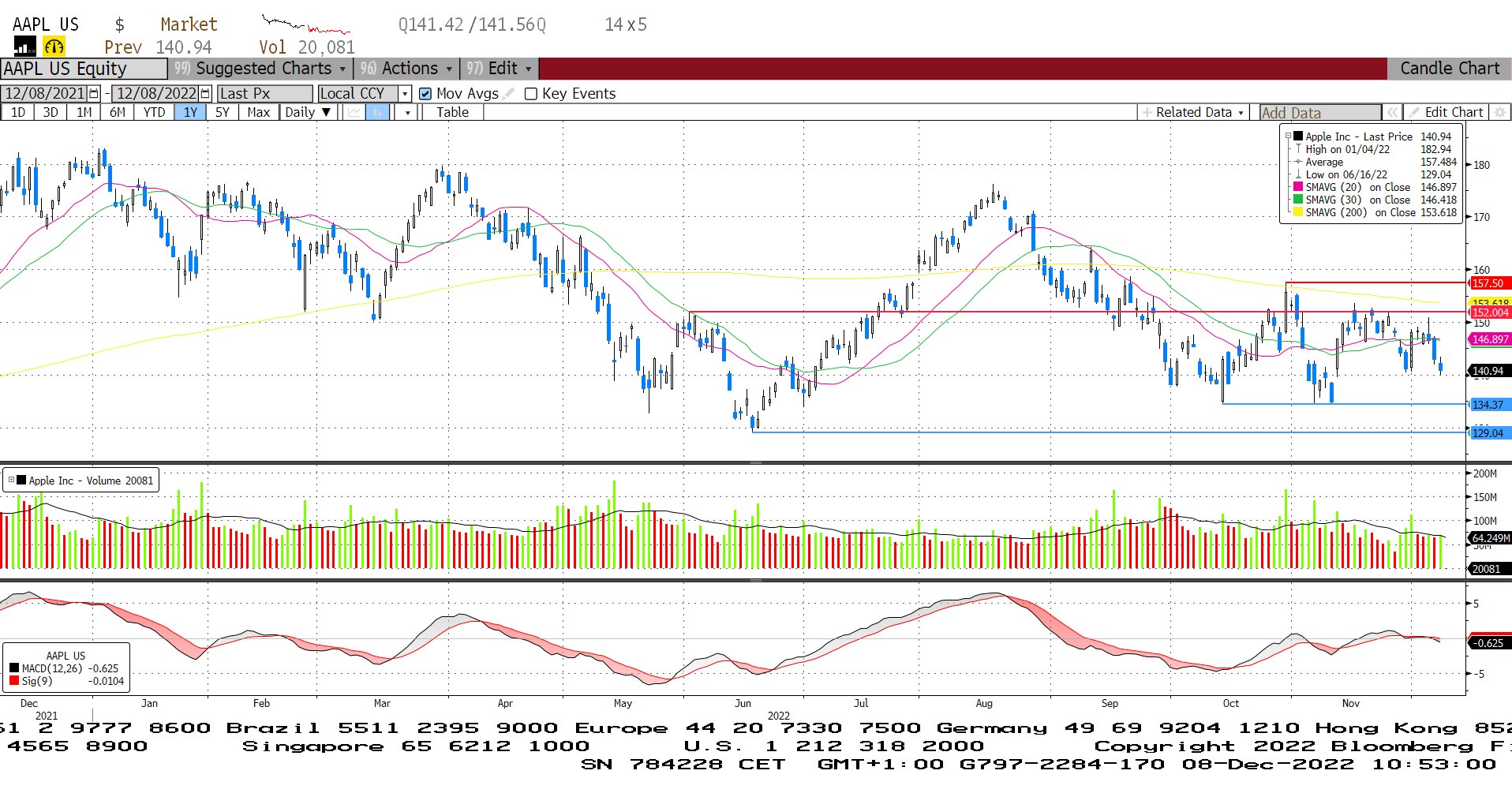Click the black Last Price color swatch
The image size is (1512, 808).
(x=1298, y=136)
